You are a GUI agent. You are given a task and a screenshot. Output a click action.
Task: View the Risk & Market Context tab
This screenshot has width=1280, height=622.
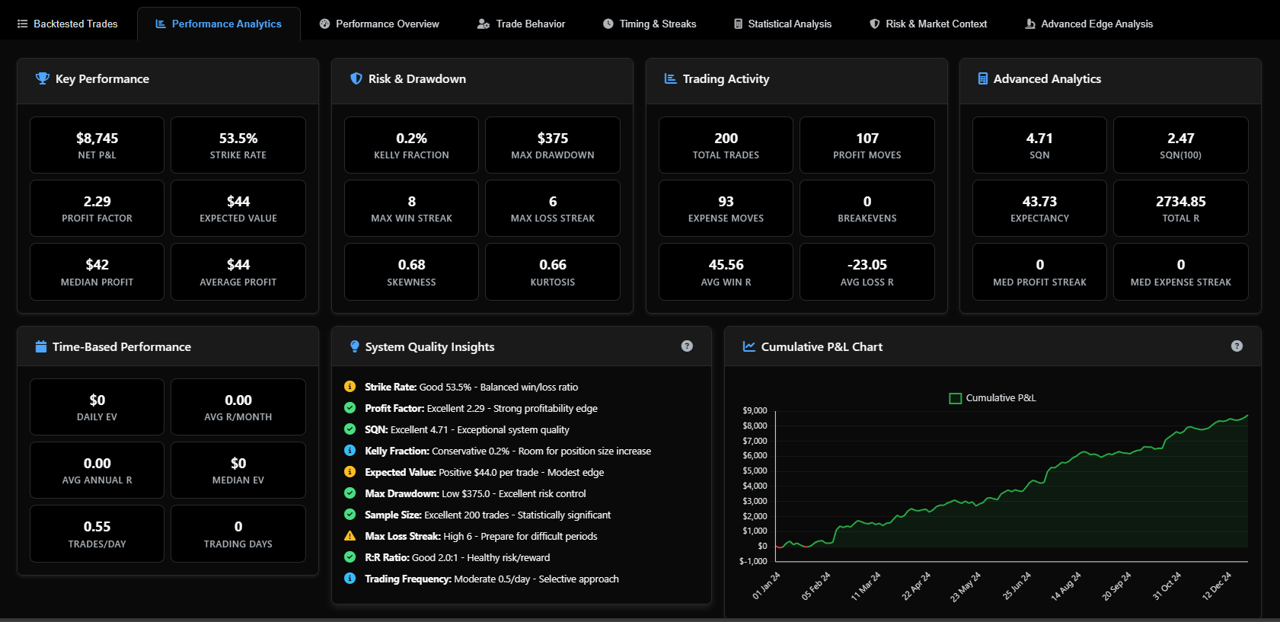pyautogui.click(x=928, y=24)
